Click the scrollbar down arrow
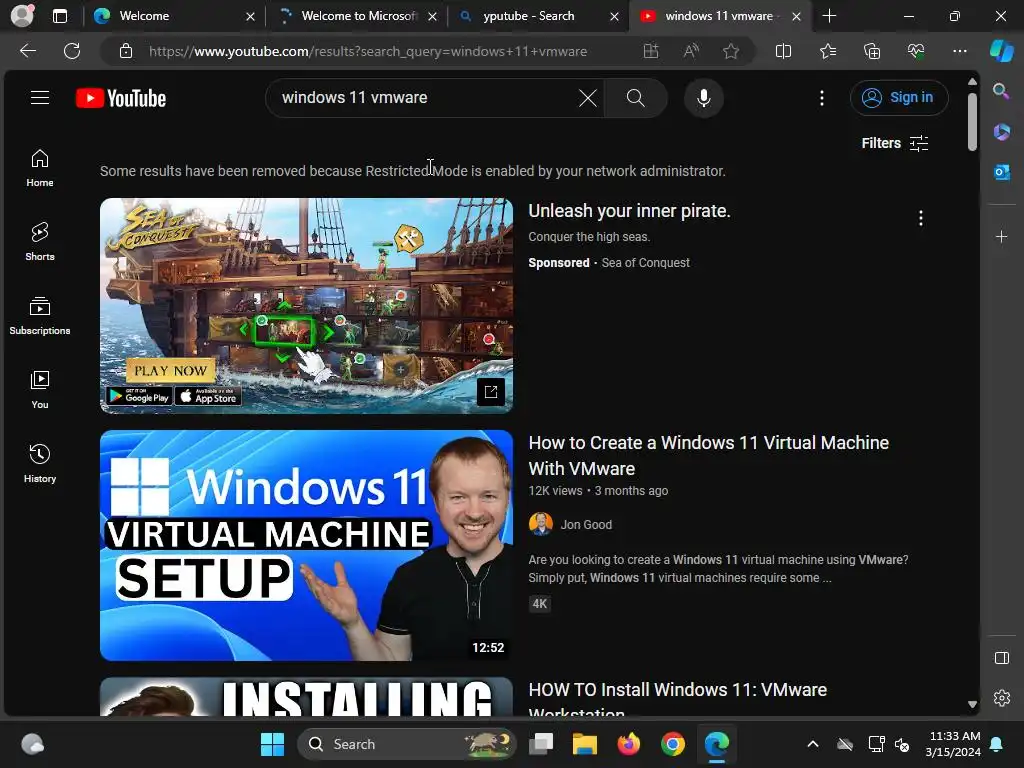The image size is (1024, 768). [972, 705]
